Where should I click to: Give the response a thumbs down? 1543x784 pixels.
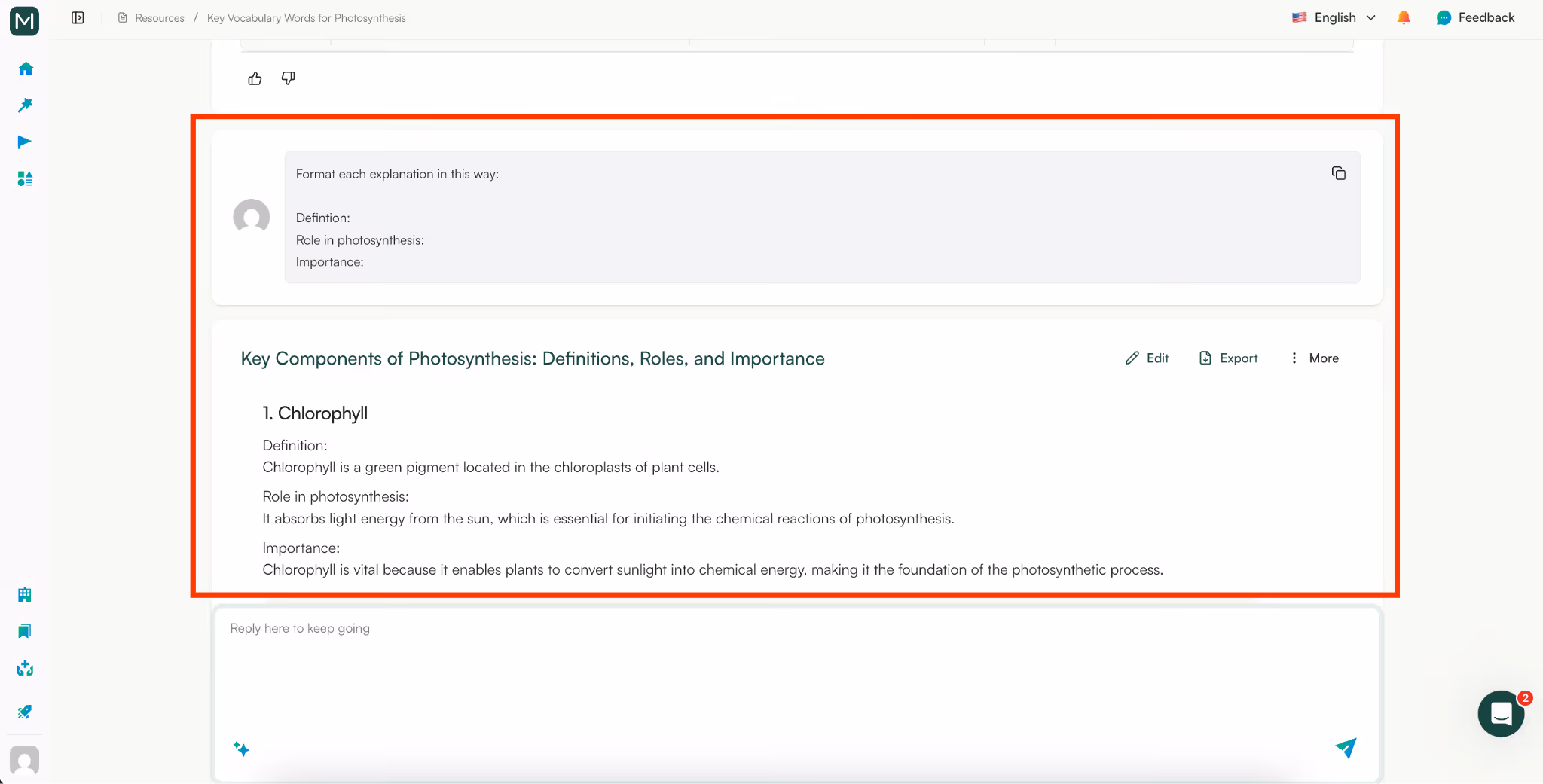(x=288, y=78)
